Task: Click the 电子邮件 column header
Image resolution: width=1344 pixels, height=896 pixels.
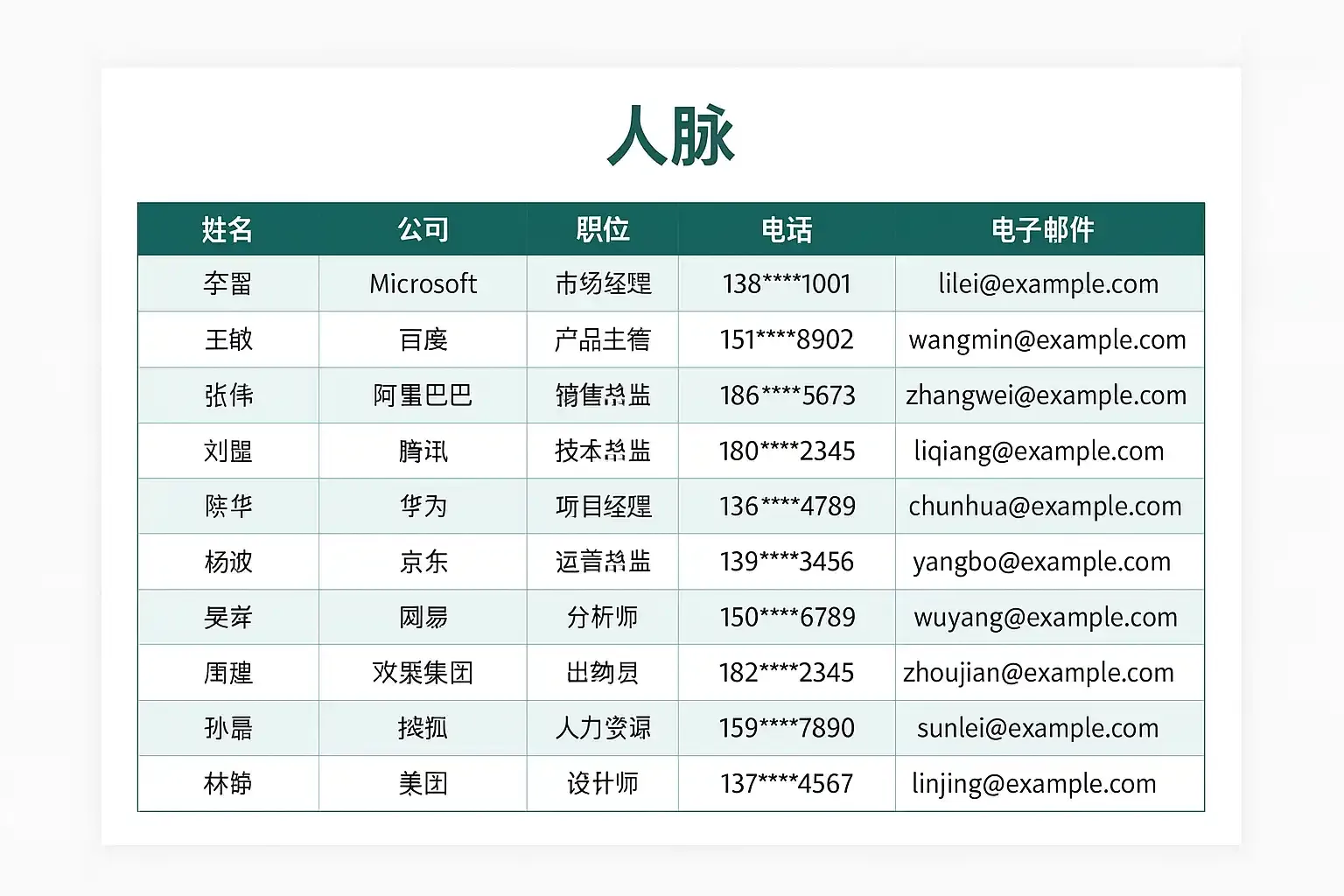Action: pyautogui.click(x=1046, y=228)
